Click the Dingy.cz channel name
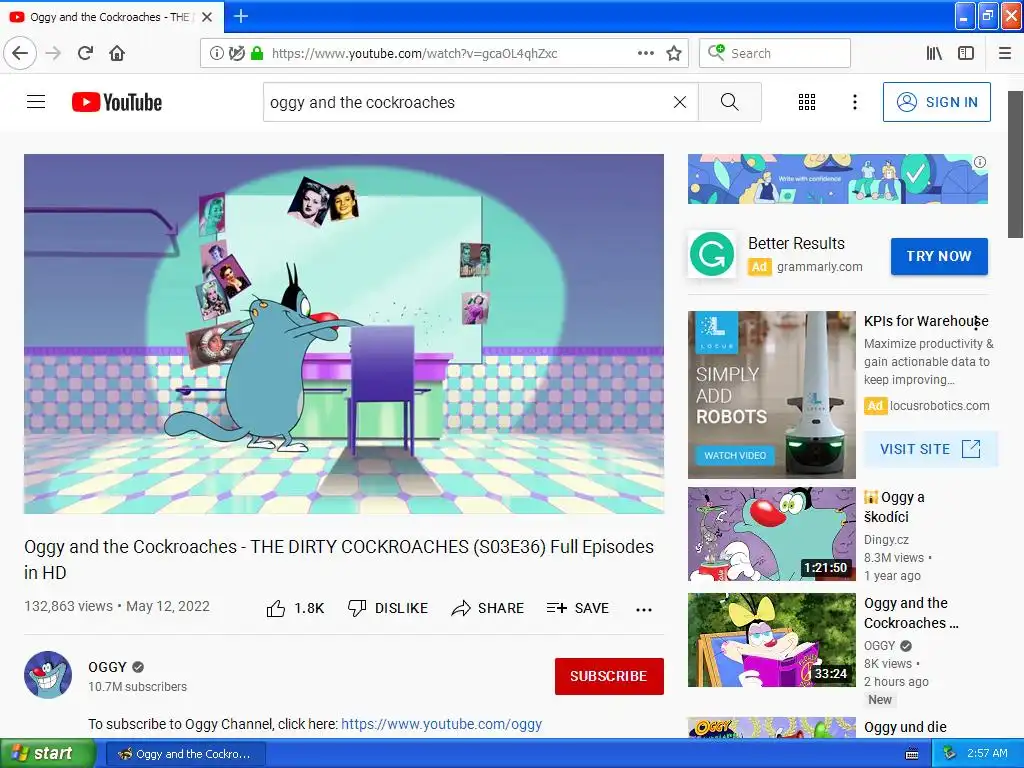The height and width of the screenshot is (768, 1024). coord(886,539)
